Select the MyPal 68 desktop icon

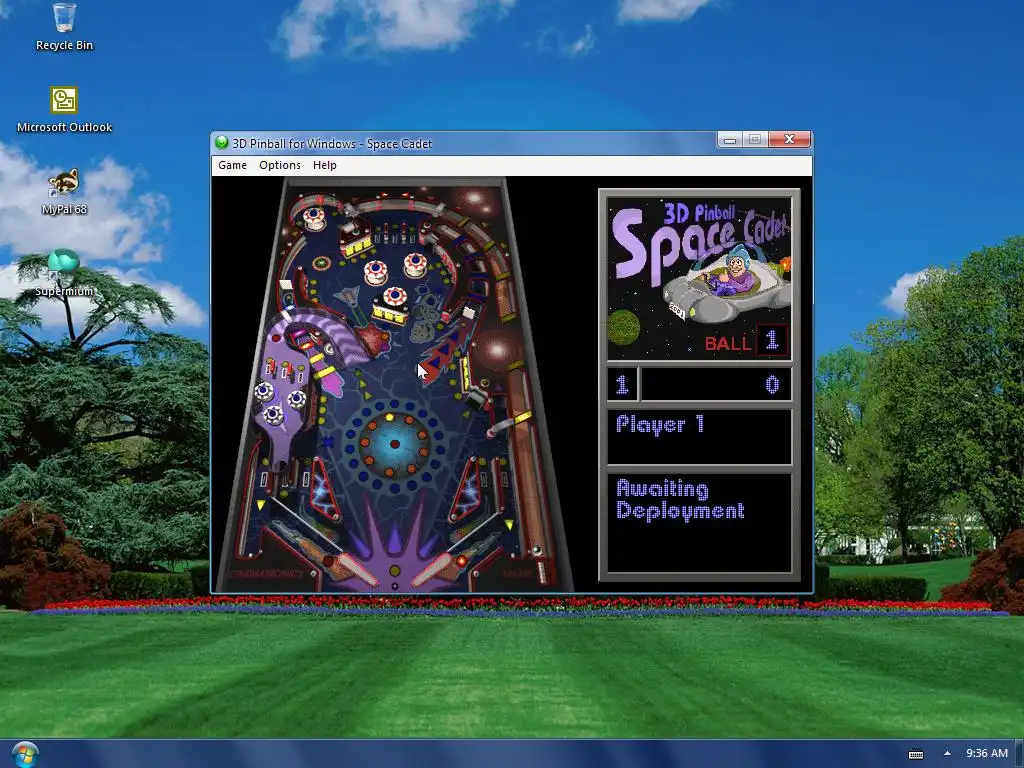(64, 191)
